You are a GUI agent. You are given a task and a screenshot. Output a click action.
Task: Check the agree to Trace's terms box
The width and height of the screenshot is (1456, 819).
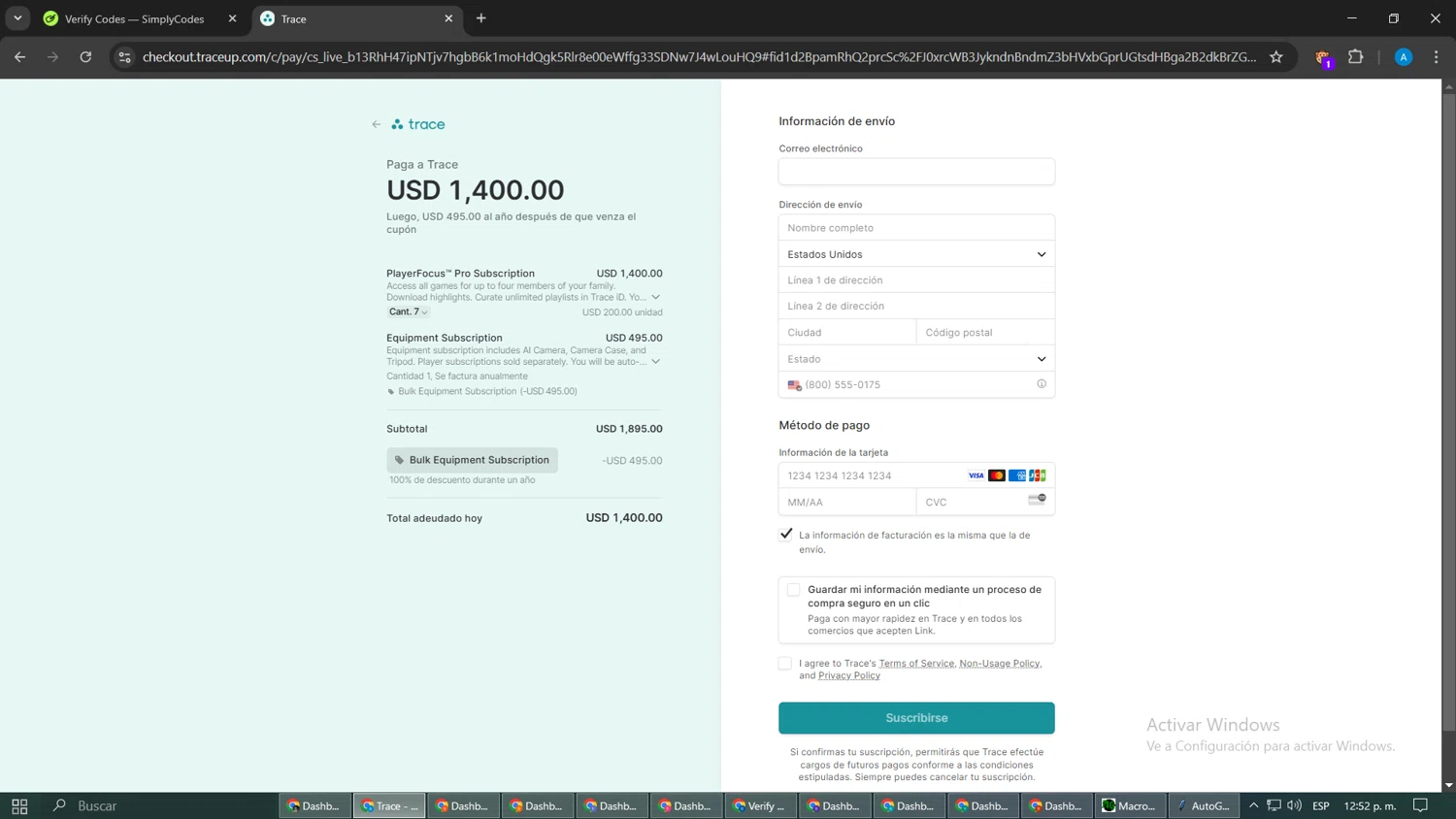pyautogui.click(x=784, y=663)
